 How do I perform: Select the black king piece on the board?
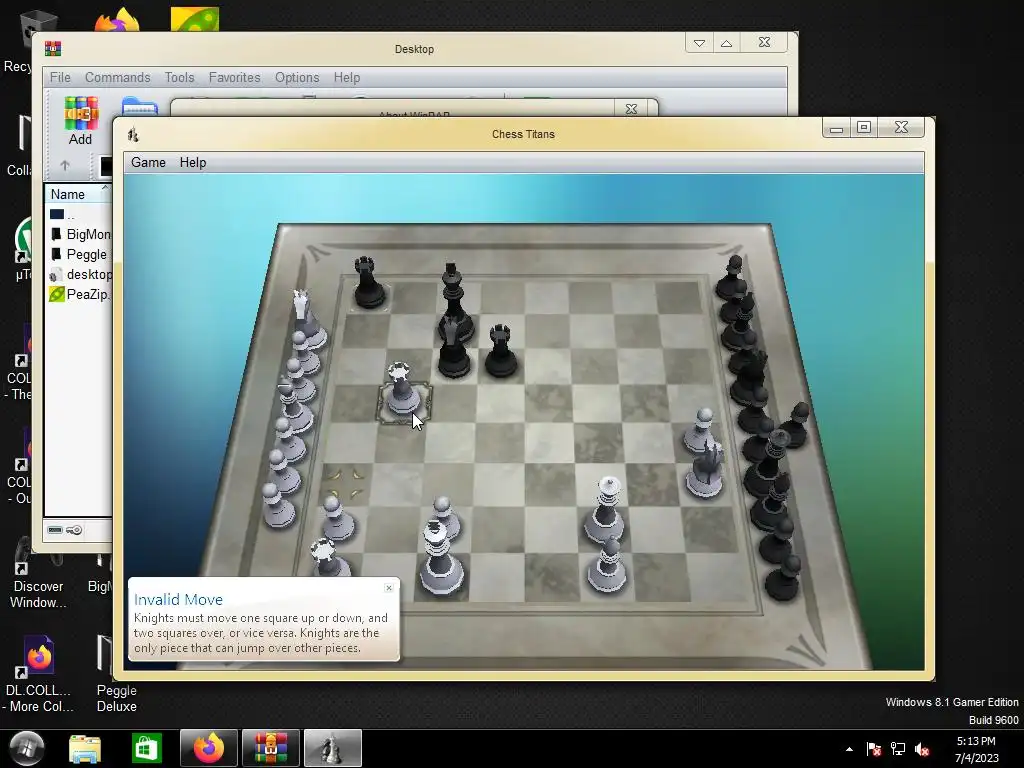tap(453, 300)
